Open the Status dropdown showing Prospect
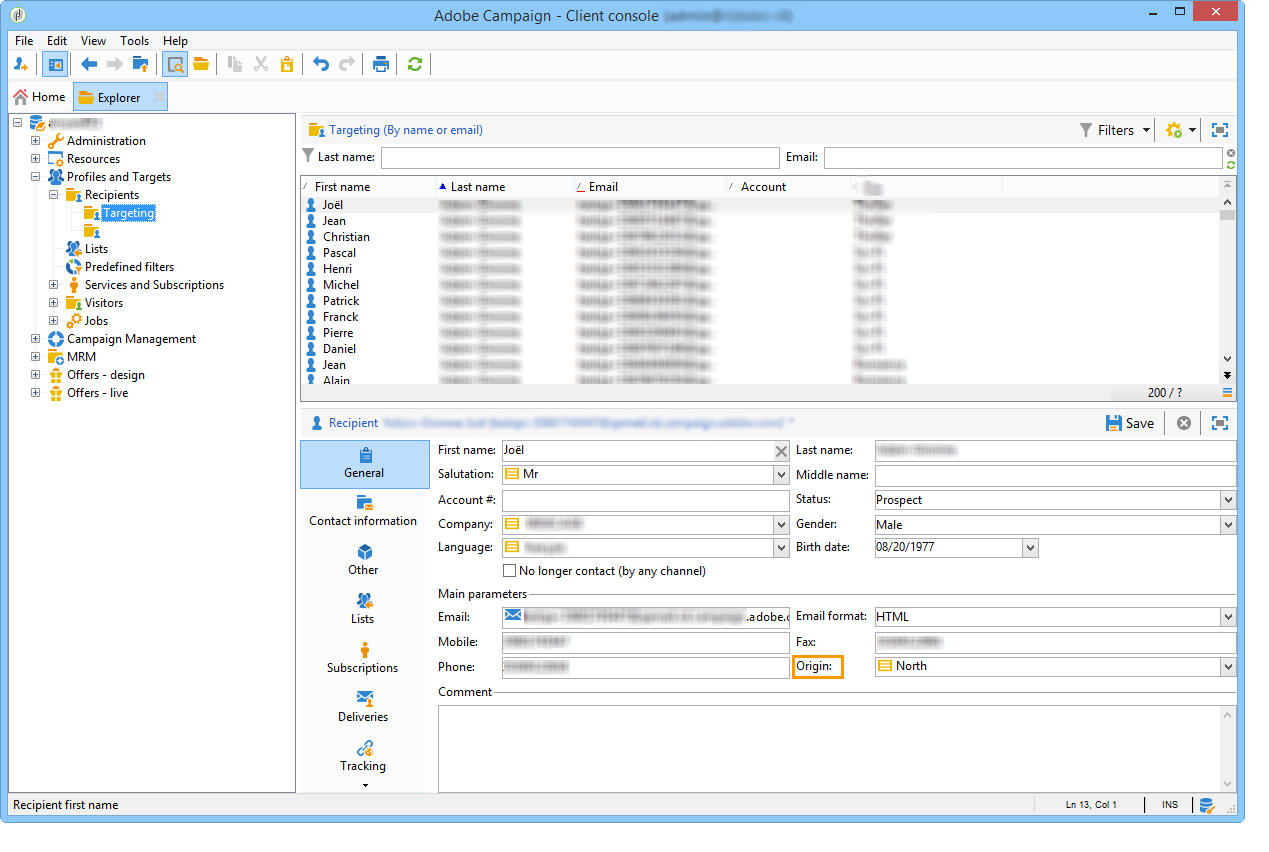Image resolution: width=1269 pixels, height=852 pixels. coord(1227,500)
